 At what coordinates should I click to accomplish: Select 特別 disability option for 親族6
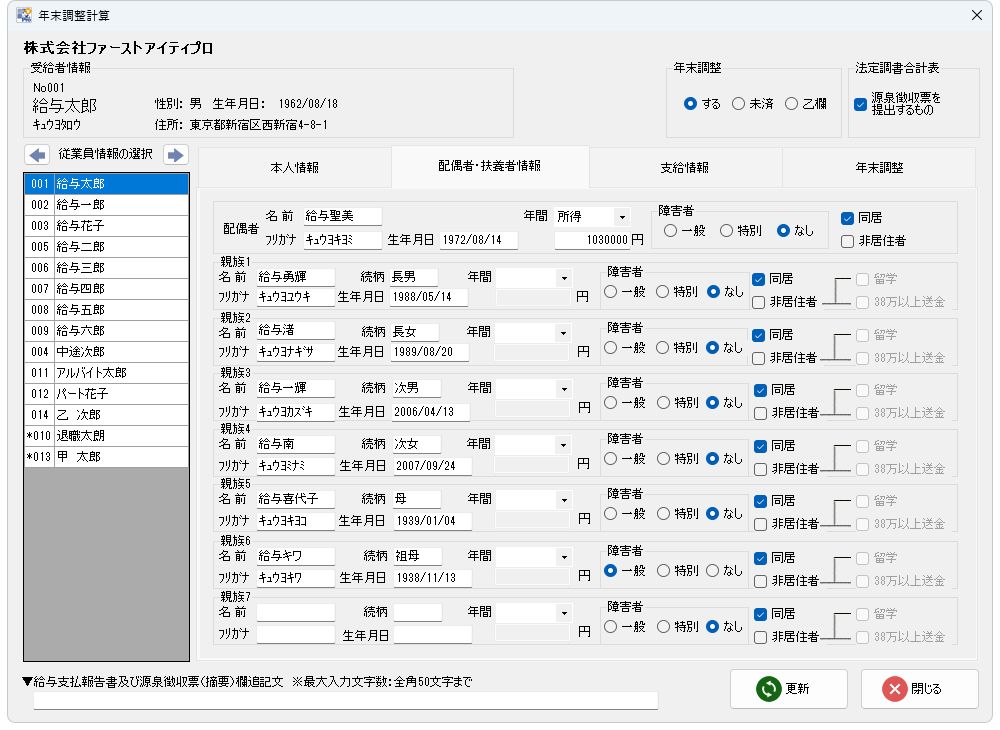pos(664,570)
